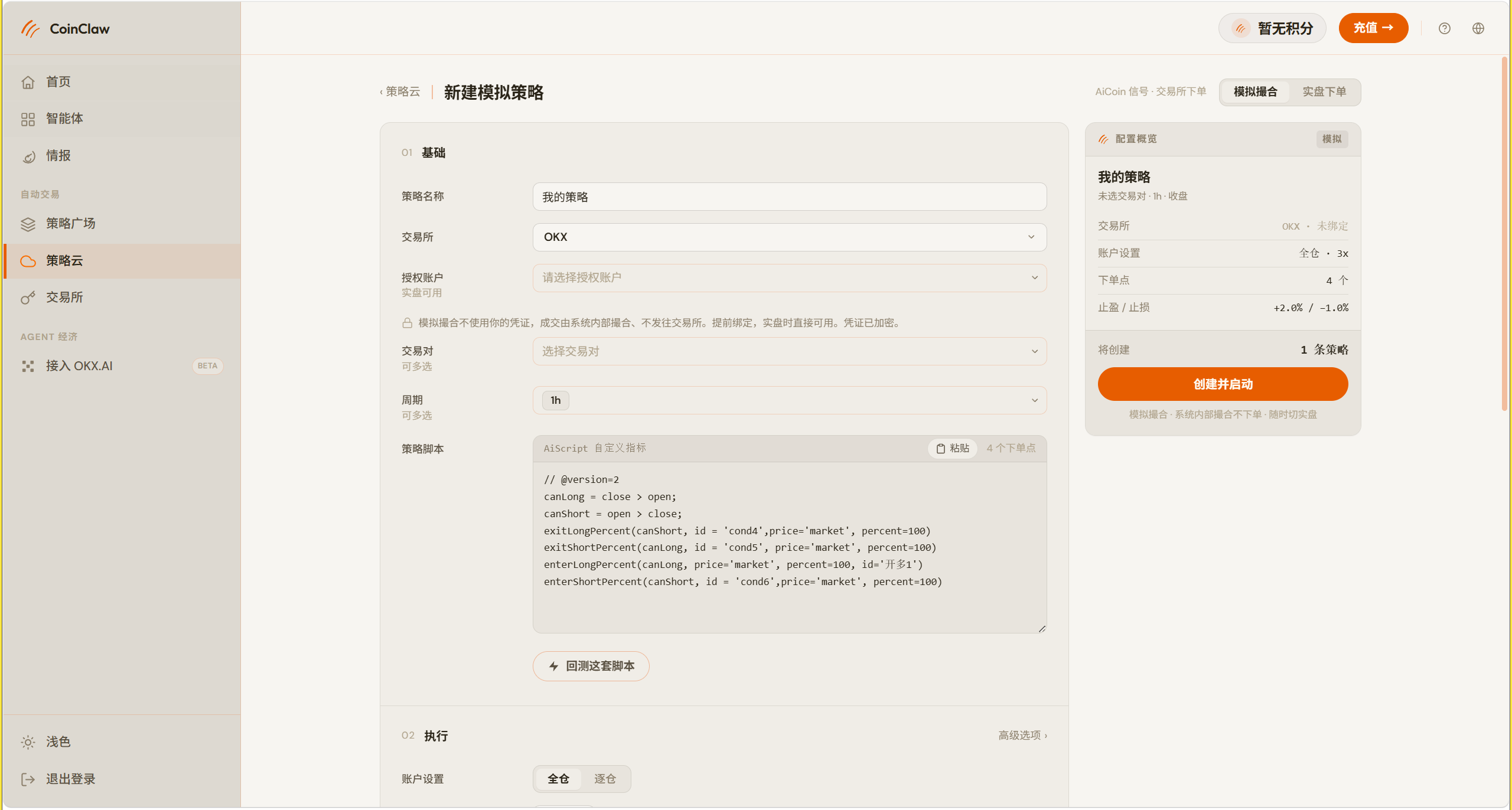This screenshot has width=1512, height=810.
Task: Click the CoinClaw logo icon
Action: click(30, 28)
